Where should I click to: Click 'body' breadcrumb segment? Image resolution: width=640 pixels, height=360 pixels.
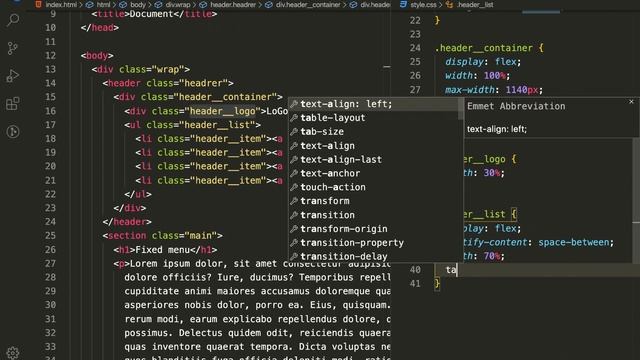point(138,4)
